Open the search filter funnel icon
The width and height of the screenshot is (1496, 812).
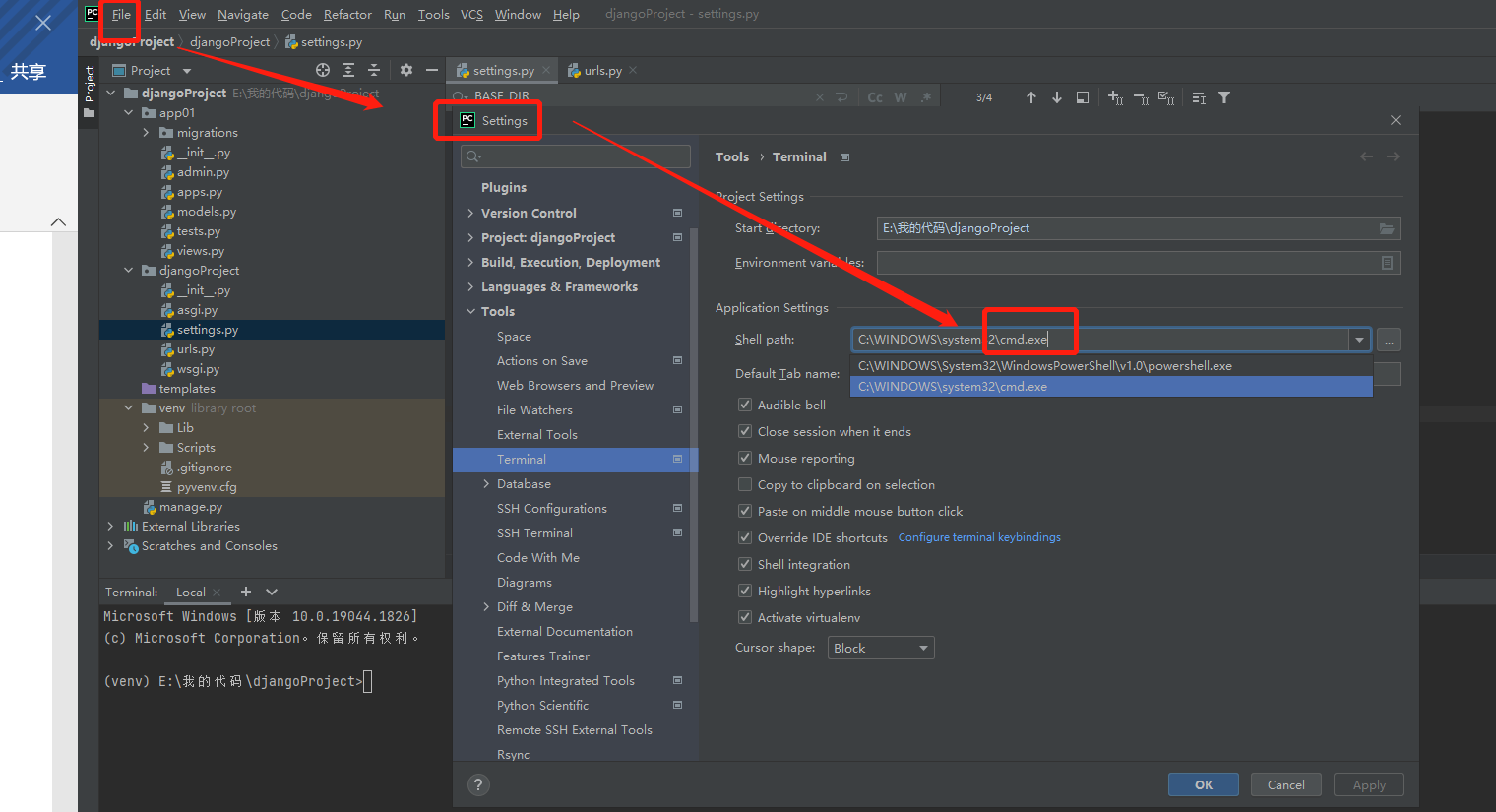pyautogui.click(x=1224, y=97)
